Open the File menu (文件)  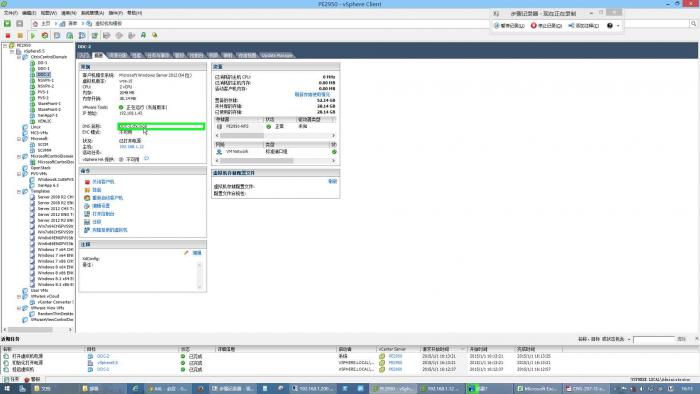click(x=11, y=13)
